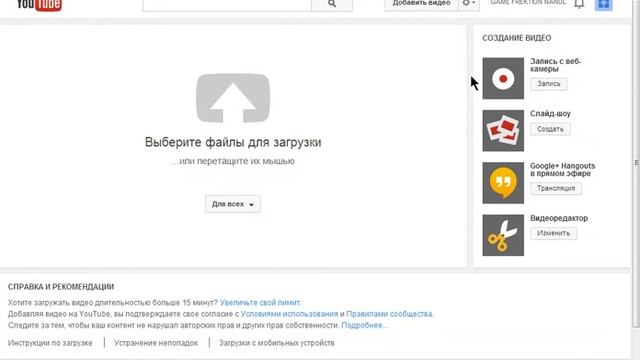Open Увеличьте свой лимит link
The width and height of the screenshot is (640, 360).
point(260,302)
